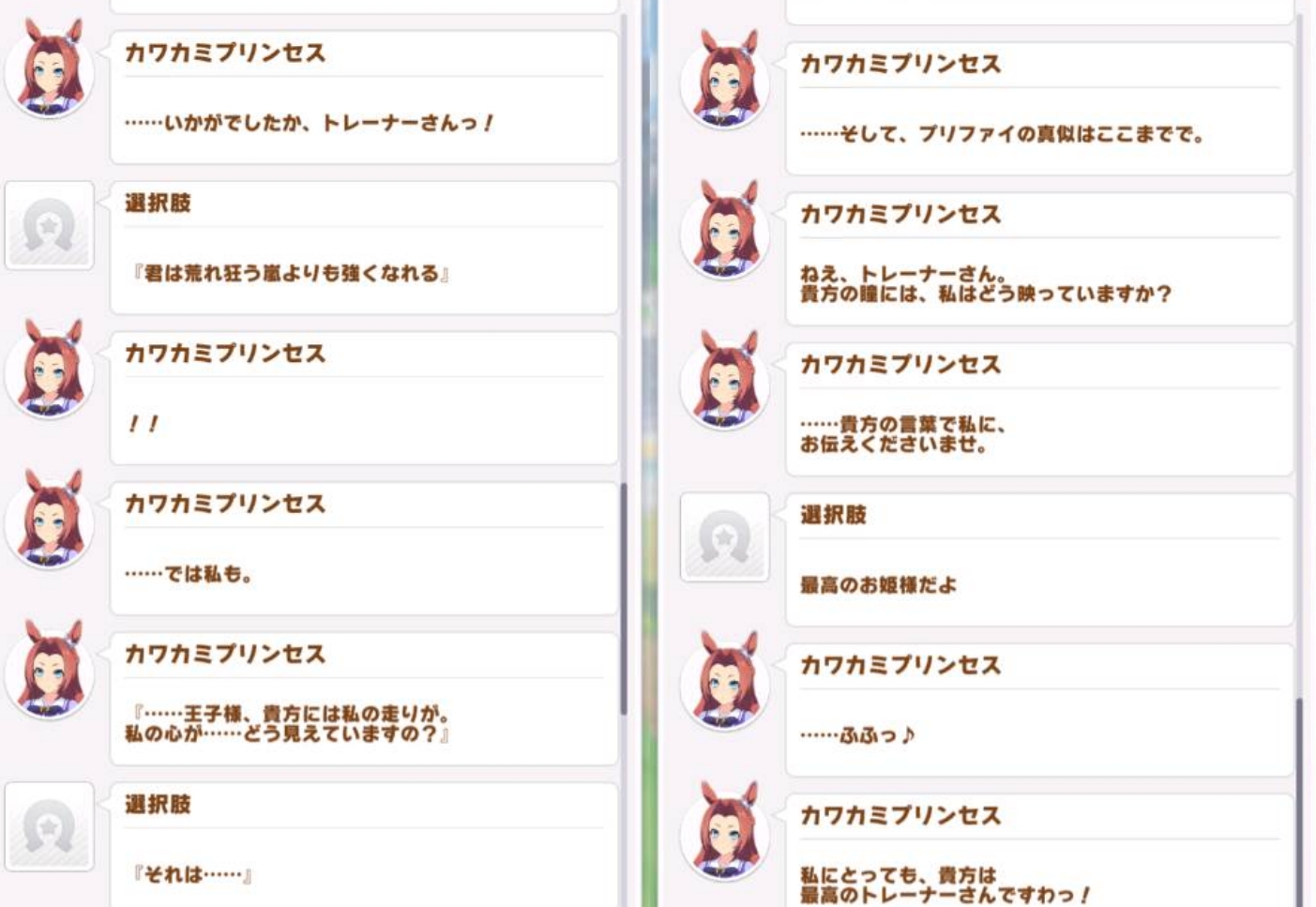The width and height of the screenshot is (1316, 907).
Task: Click avatar beside '……では私も。' message
Action: tap(50, 522)
